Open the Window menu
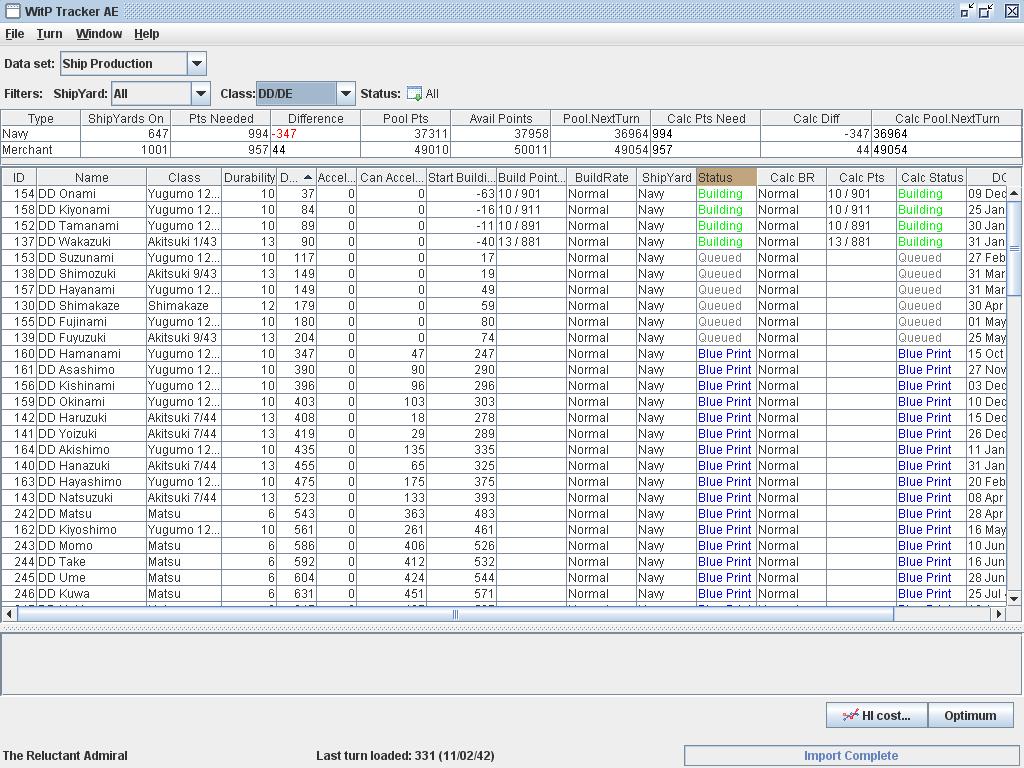The width and height of the screenshot is (1024, 768). [x=99, y=34]
